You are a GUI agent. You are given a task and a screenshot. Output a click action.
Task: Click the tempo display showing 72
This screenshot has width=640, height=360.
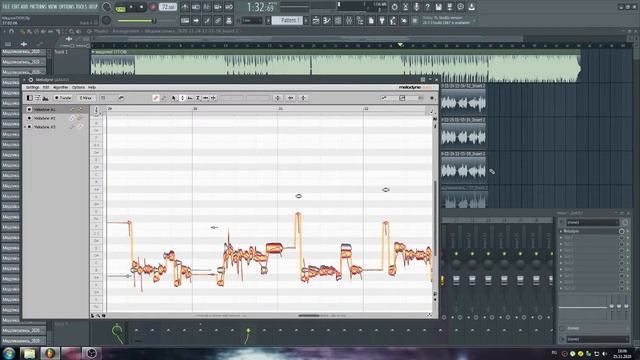(x=168, y=7)
